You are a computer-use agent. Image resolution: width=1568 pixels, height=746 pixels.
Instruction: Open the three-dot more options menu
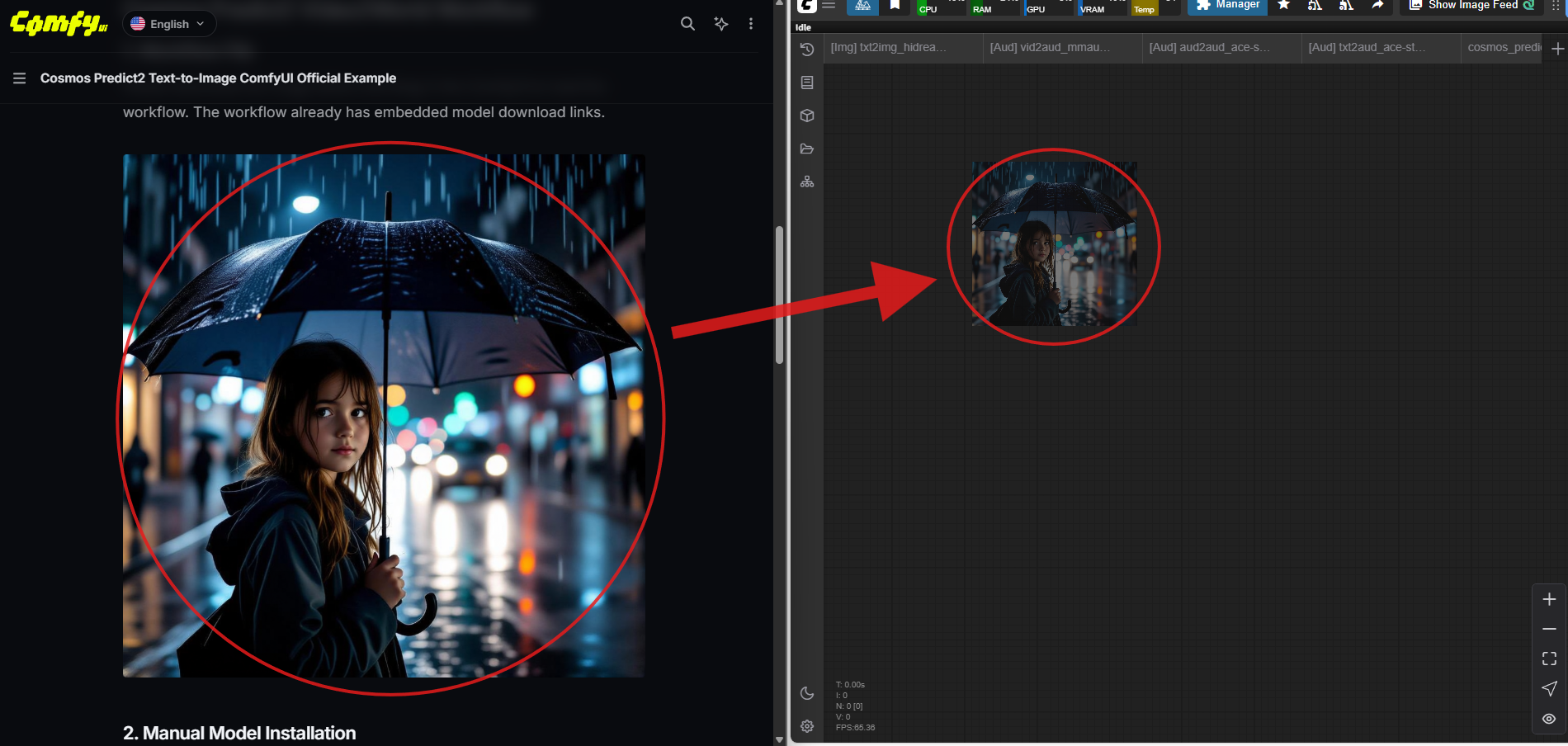pos(751,24)
